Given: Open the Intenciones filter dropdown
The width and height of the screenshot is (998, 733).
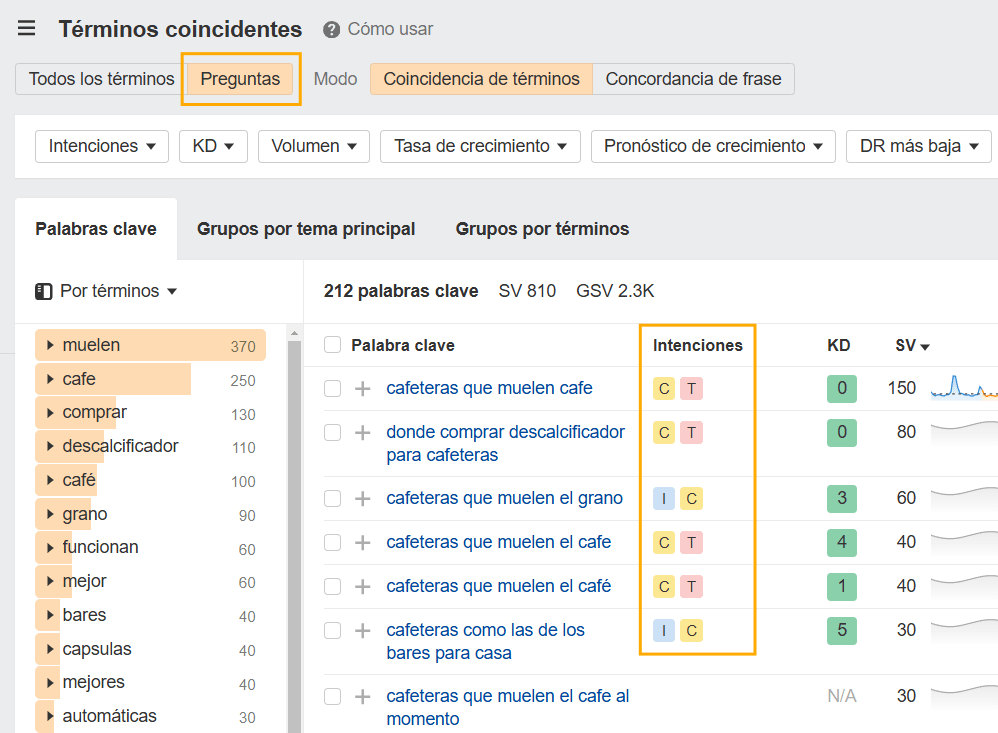Looking at the screenshot, I should point(102,146).
